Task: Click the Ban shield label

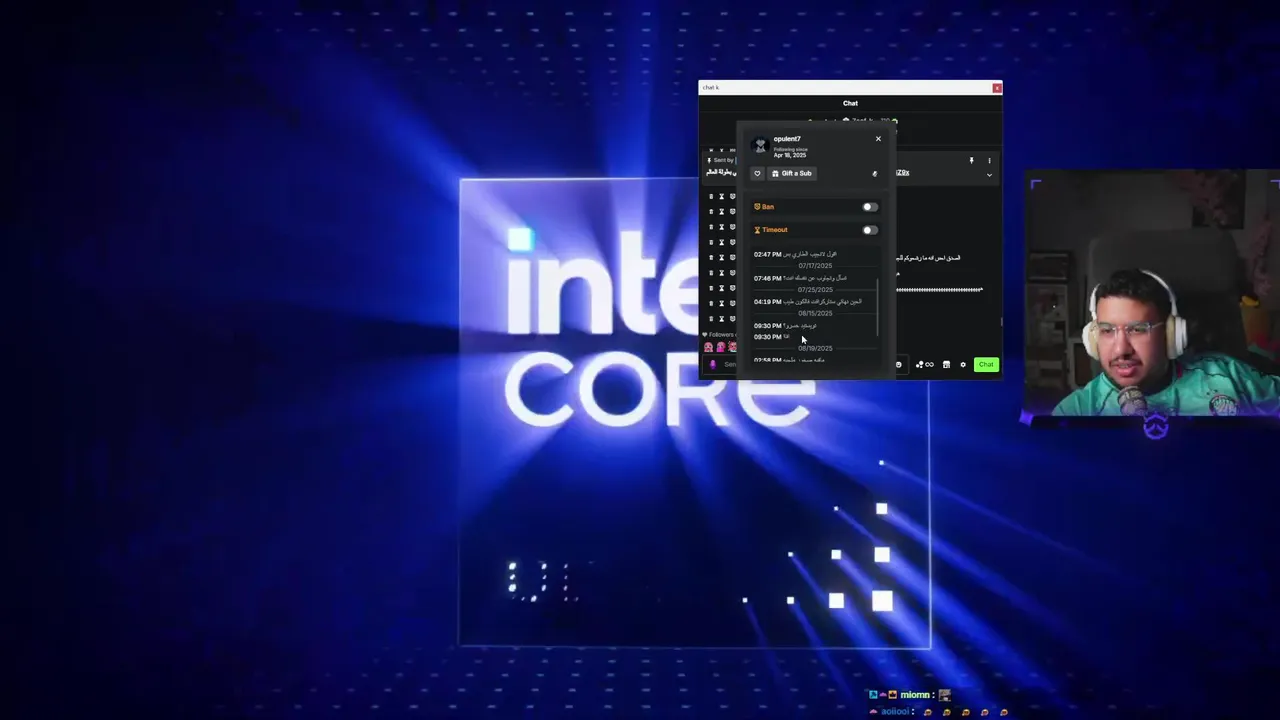Action: pos(764,207)
